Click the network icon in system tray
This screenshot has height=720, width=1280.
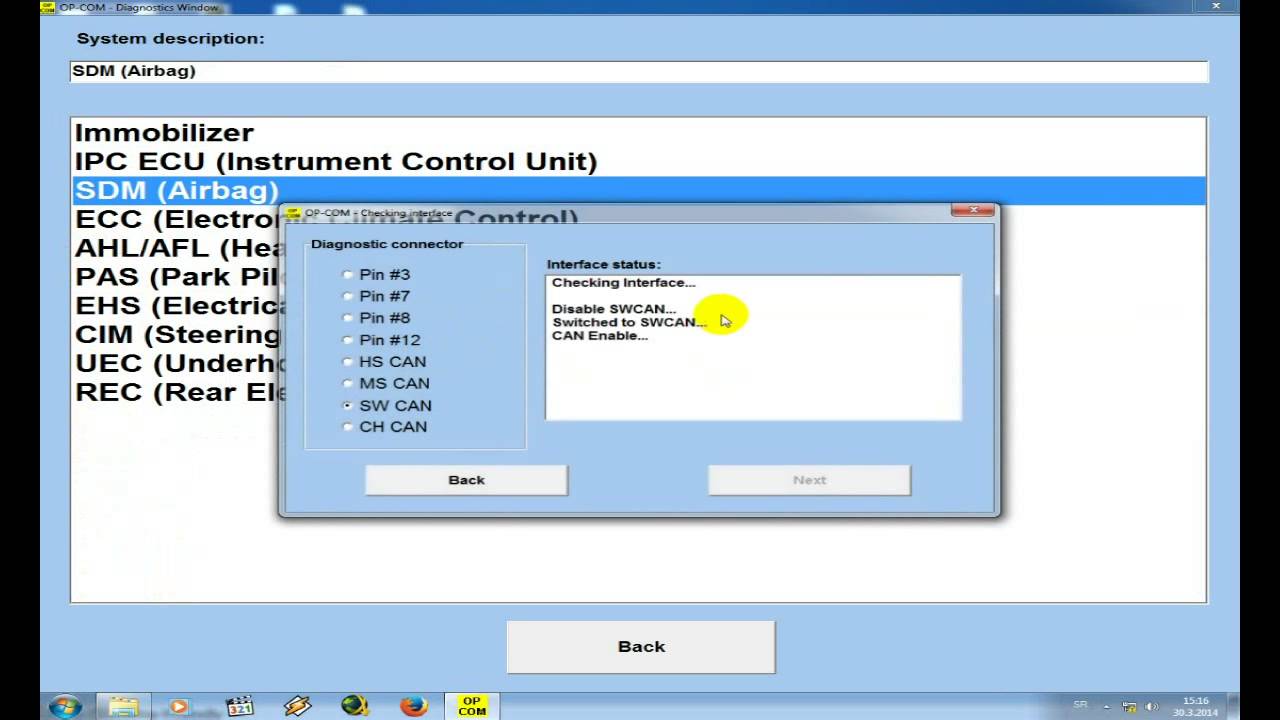[1130, 706]
